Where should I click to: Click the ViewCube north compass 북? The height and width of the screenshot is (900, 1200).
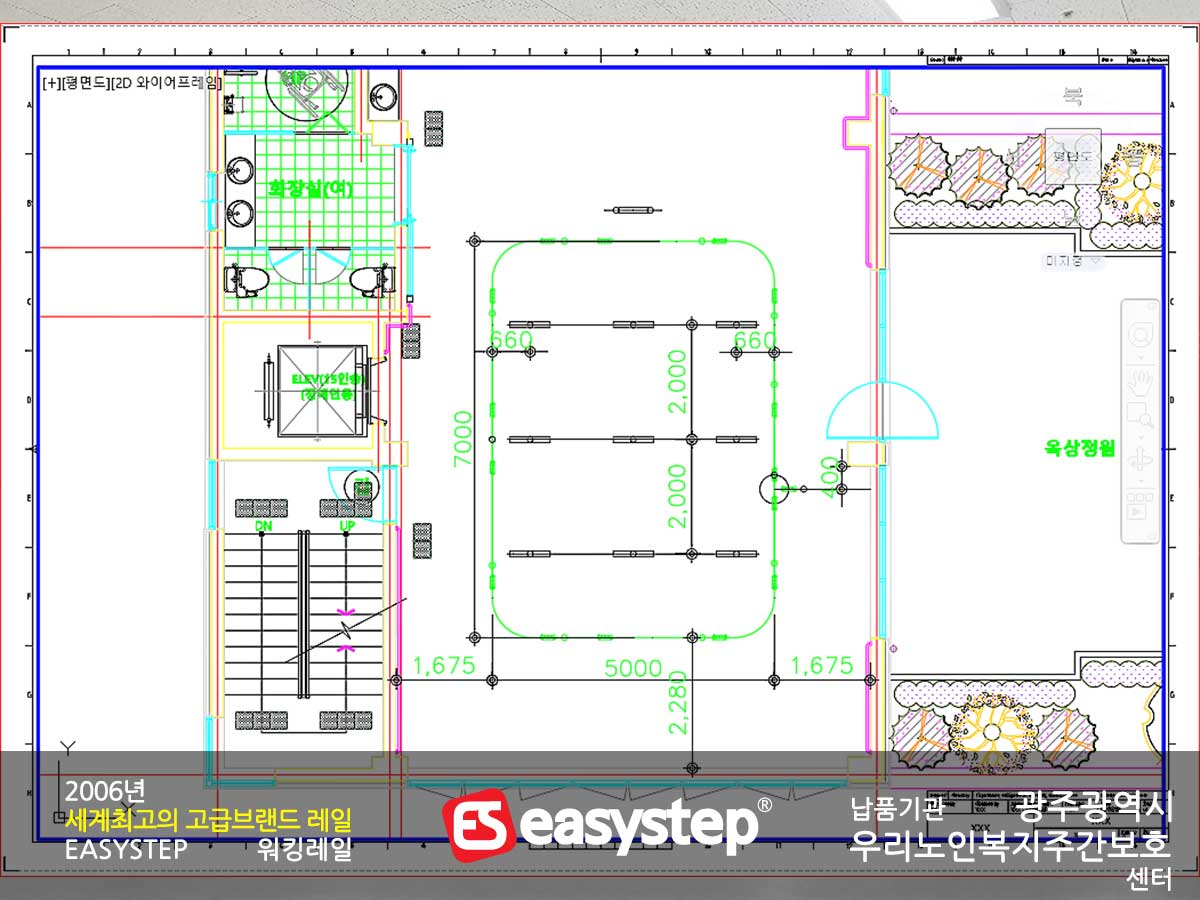1073,96
